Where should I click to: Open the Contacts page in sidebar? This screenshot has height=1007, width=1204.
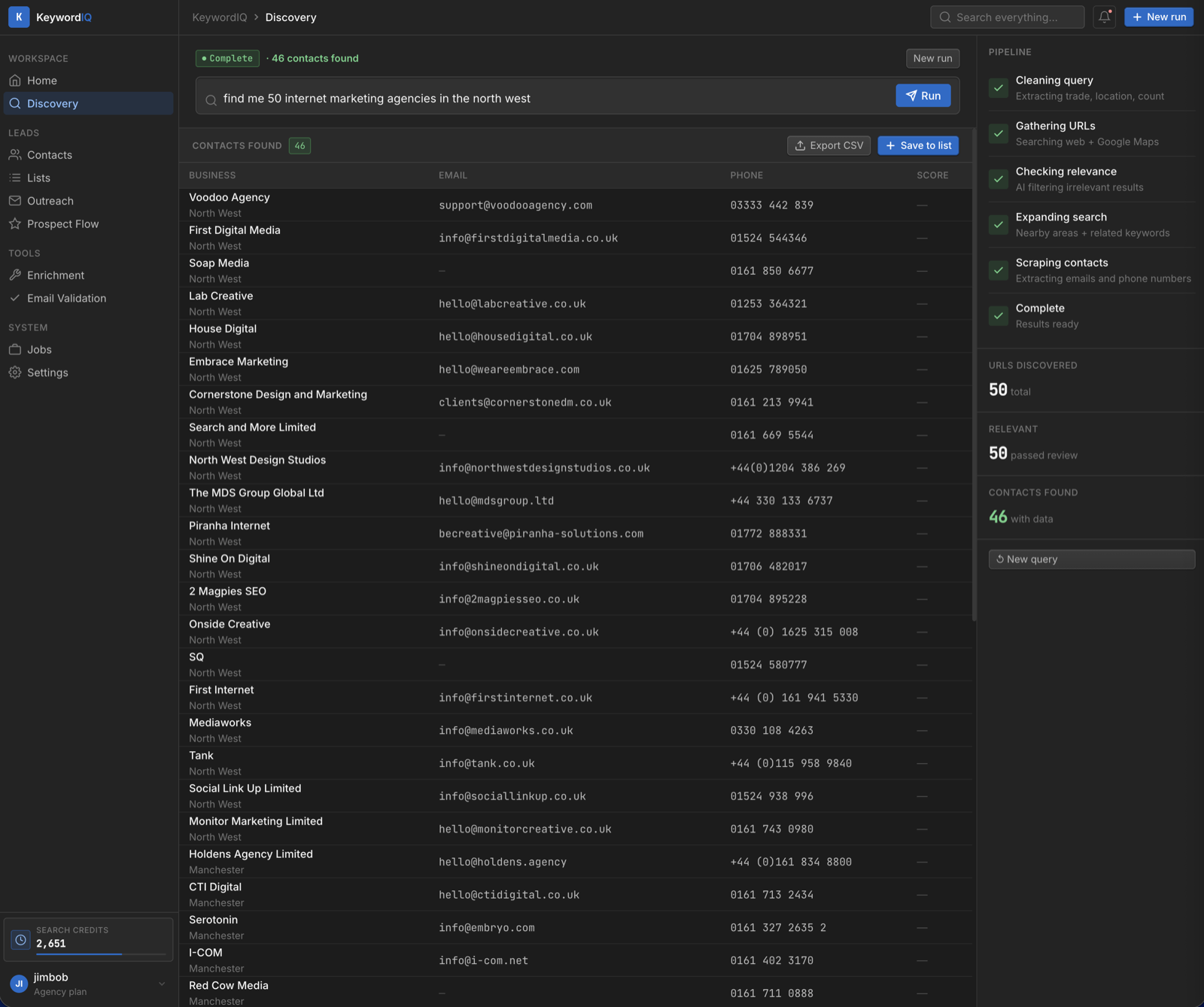click(50, 155)
